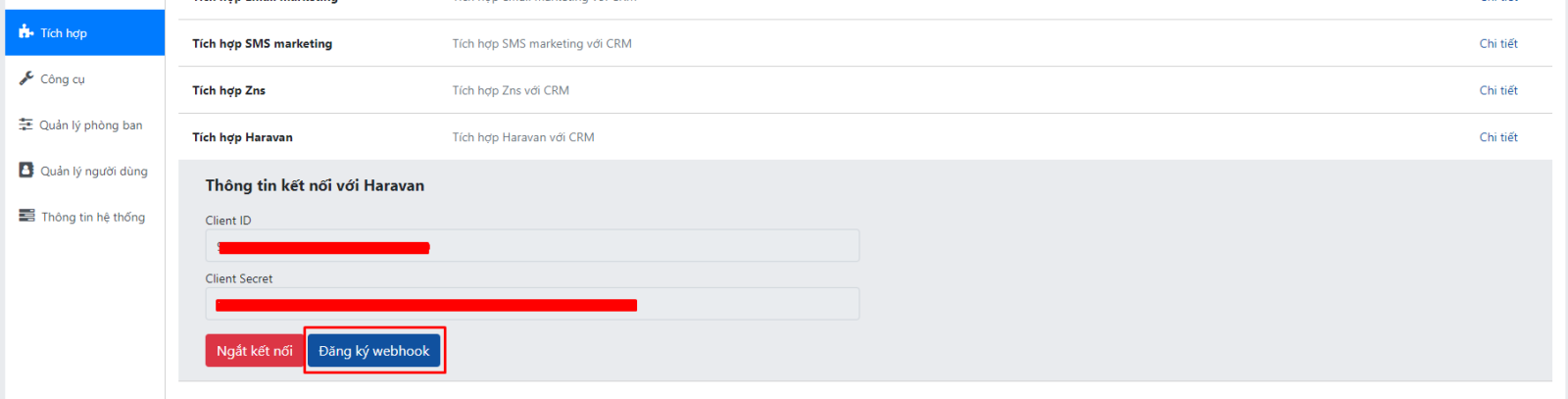Viewport: 1568px width, 399px height.
Task: Open Thông tin hệ thống page
Action: coord(92,217)
